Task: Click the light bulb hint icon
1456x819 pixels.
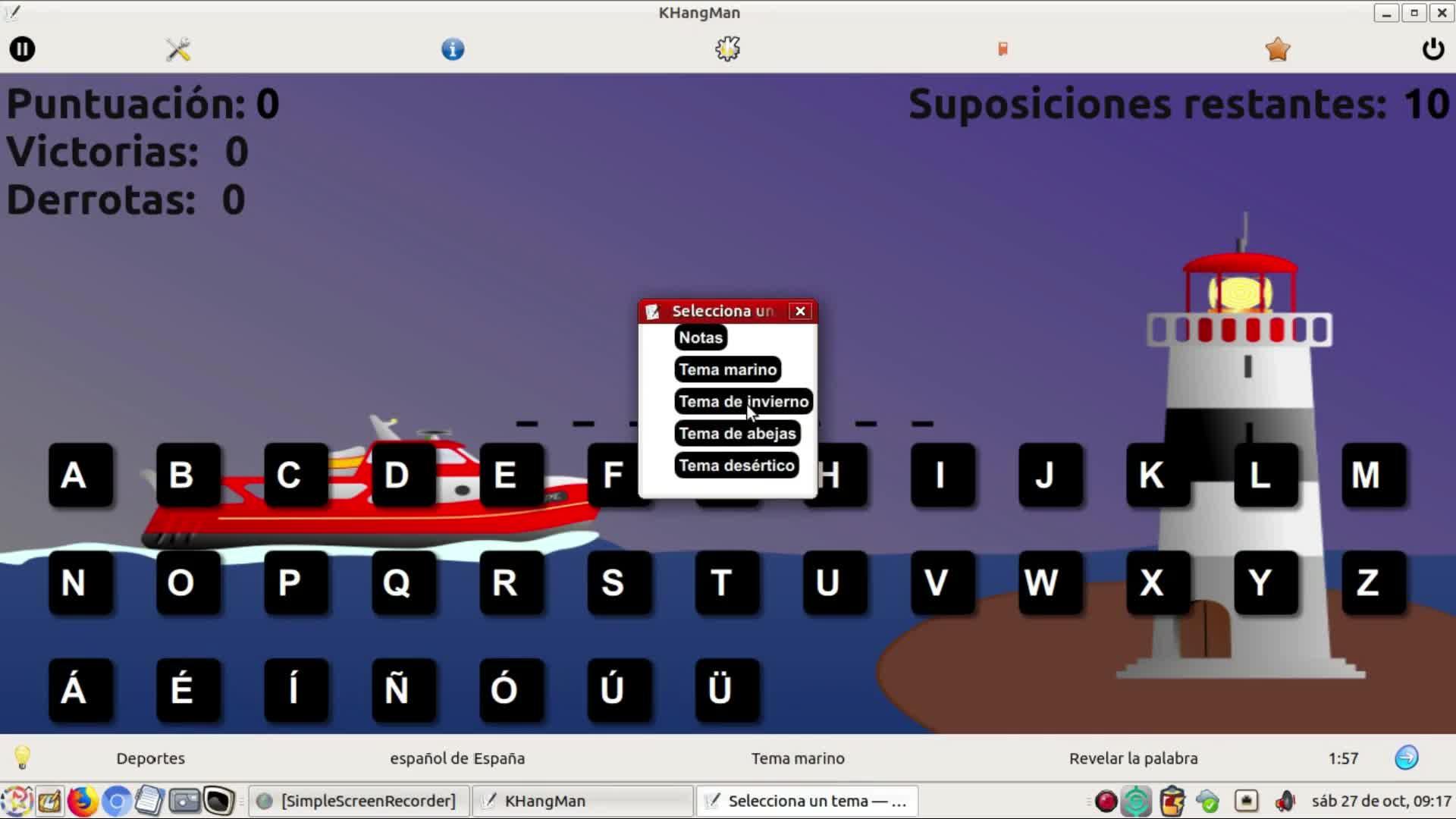Action: point(22,757)
